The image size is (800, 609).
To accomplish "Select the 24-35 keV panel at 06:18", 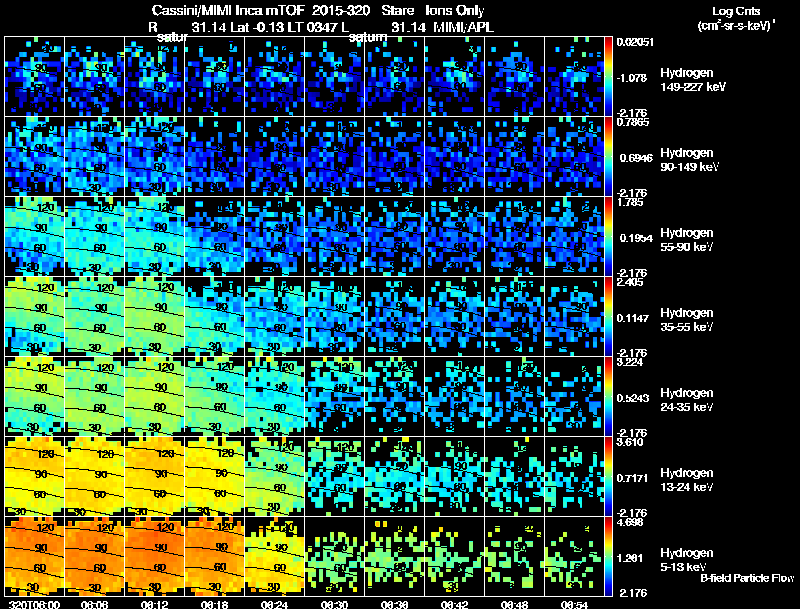I will (214, 396).
